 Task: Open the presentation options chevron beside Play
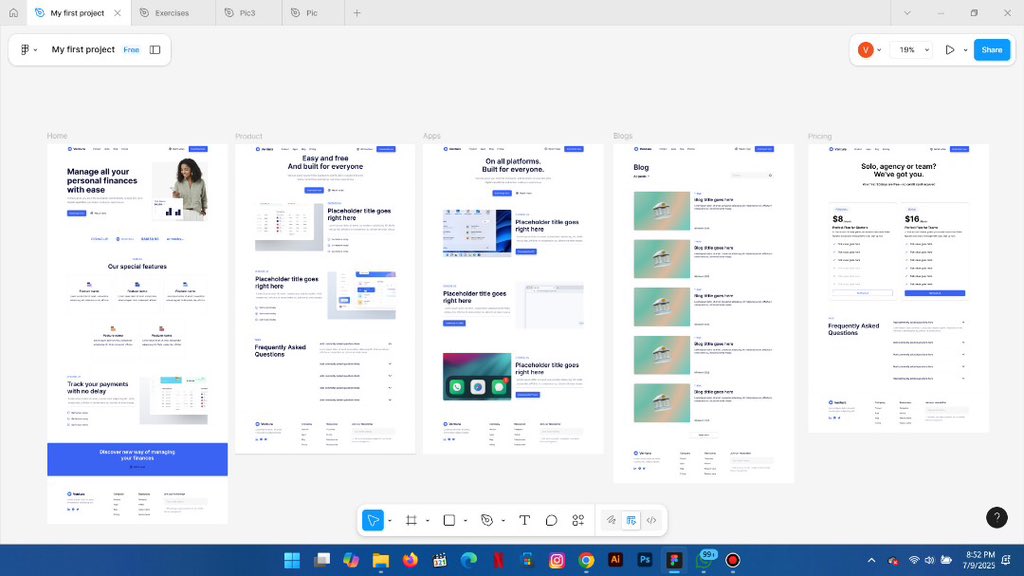pyautogui.click(x=965, y=49)
